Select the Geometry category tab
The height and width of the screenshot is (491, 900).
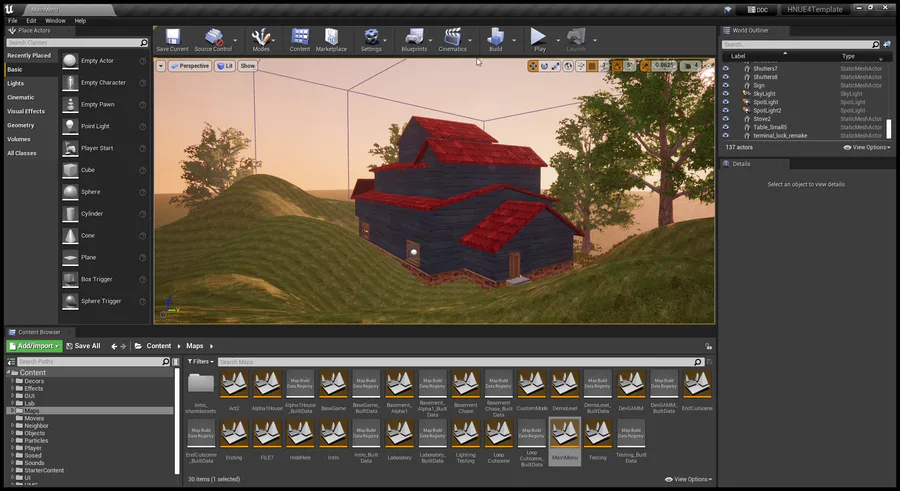tap(21, 125)
